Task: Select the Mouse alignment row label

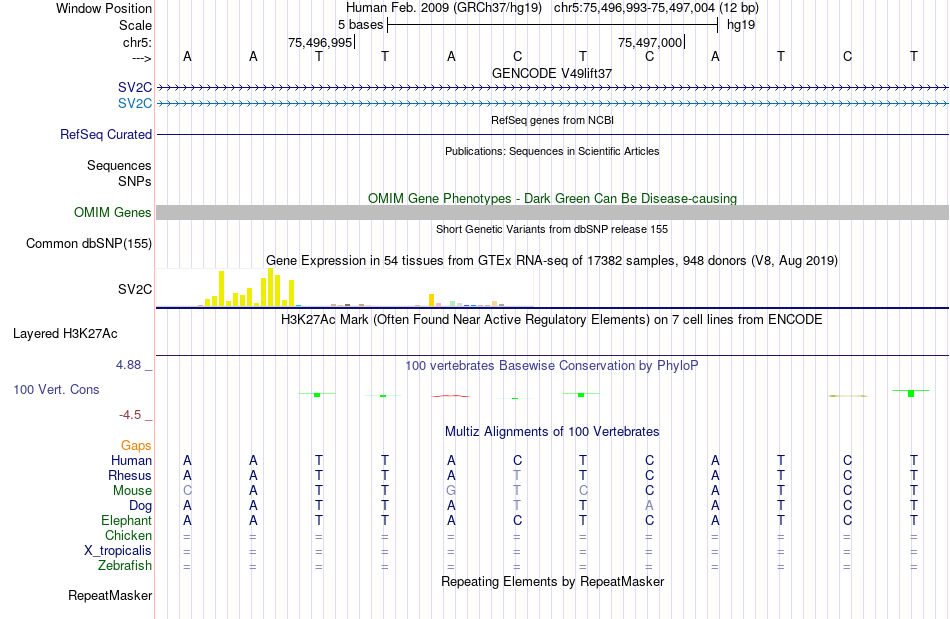Action: click(132, 491)
